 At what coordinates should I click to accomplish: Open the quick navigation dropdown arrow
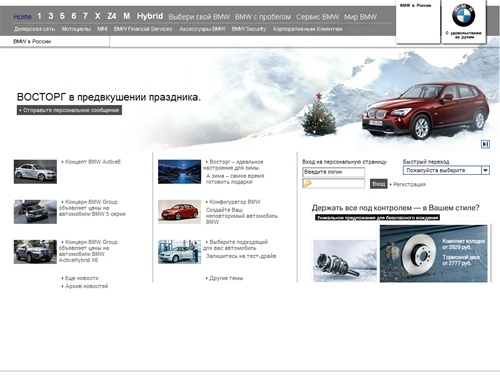[x=485, y=170]
